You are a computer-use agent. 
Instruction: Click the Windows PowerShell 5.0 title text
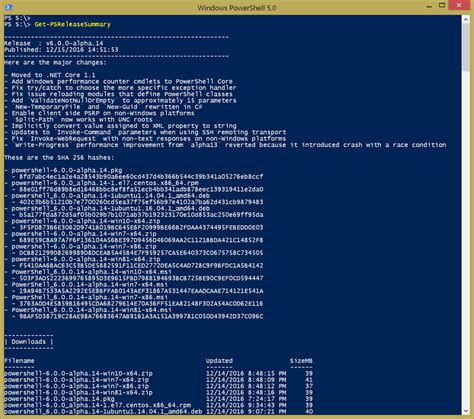[x=236, y=8]
